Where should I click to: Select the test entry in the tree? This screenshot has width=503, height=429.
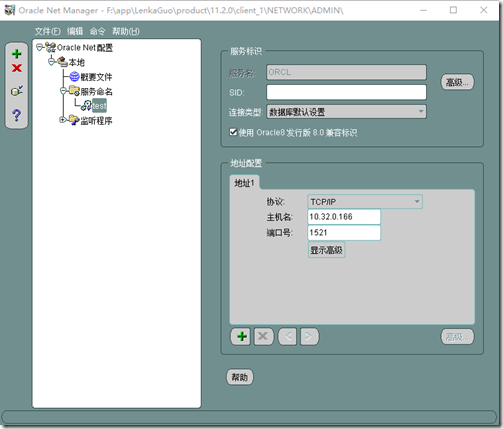point(99,106)
